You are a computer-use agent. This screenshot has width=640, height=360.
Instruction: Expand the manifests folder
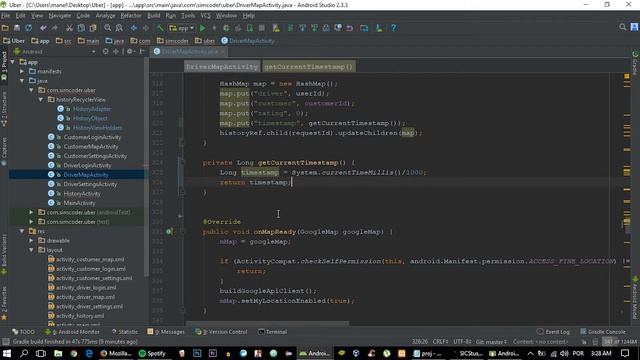(x=22, y=71)
